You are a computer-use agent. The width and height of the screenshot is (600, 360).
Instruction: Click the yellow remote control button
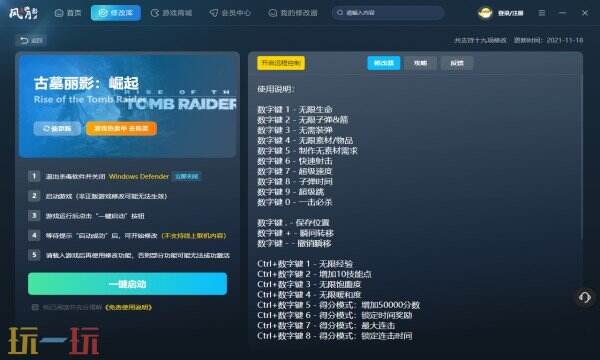click(x=281, y=63)
